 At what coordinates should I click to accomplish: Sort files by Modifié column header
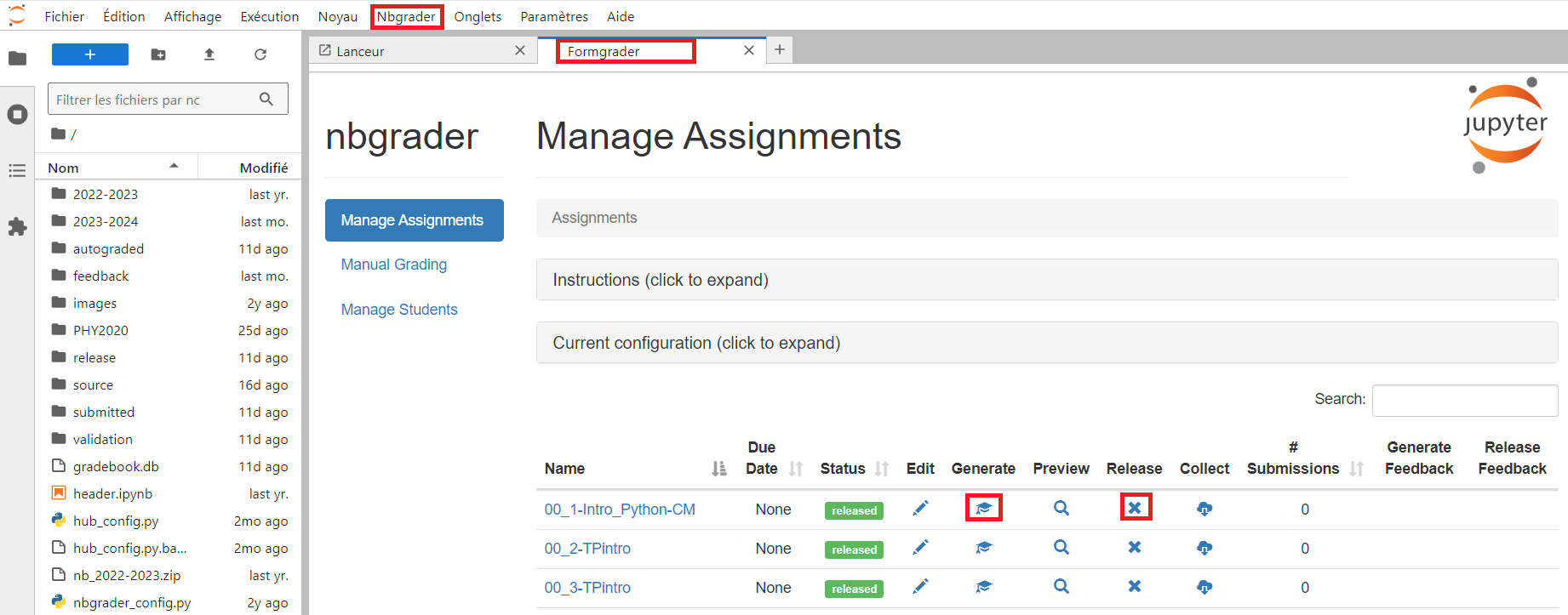click(251, 168)
